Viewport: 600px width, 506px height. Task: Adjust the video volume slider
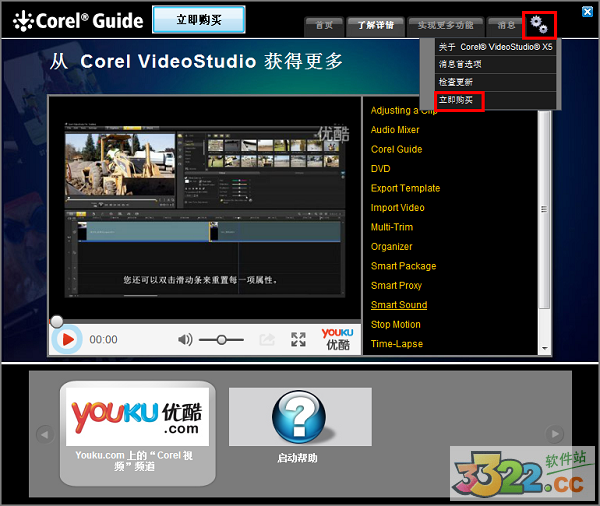tap(221, 340)
